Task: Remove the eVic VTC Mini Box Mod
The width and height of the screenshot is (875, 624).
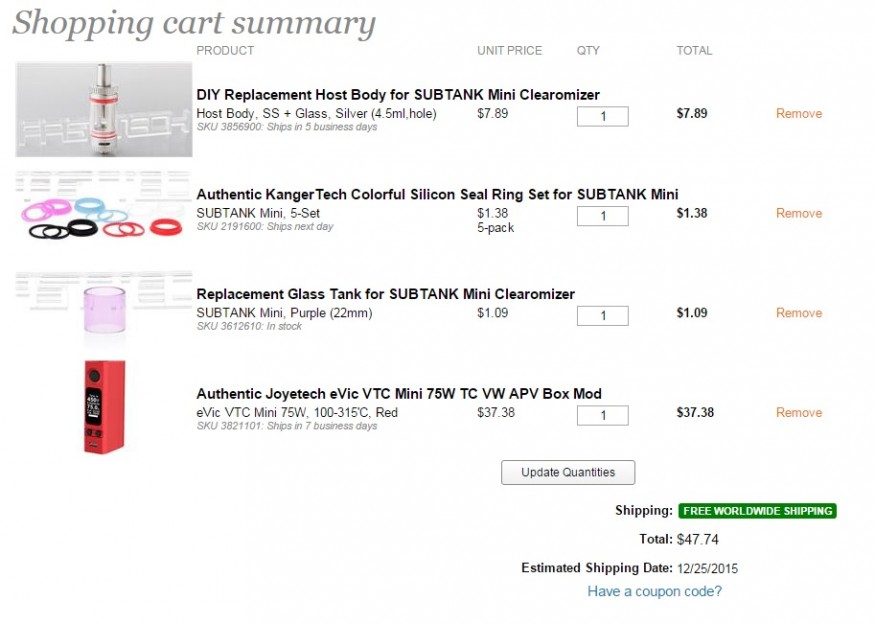Action: point(799,412)
